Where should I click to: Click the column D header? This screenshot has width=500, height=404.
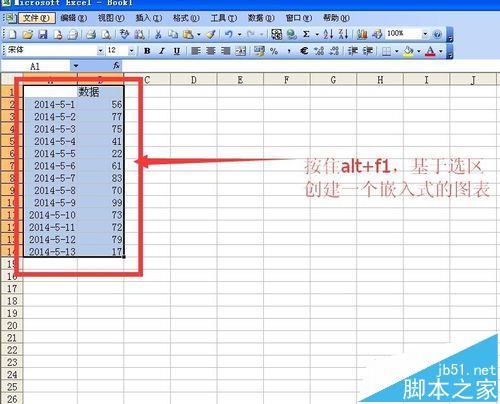pos(194,80)
